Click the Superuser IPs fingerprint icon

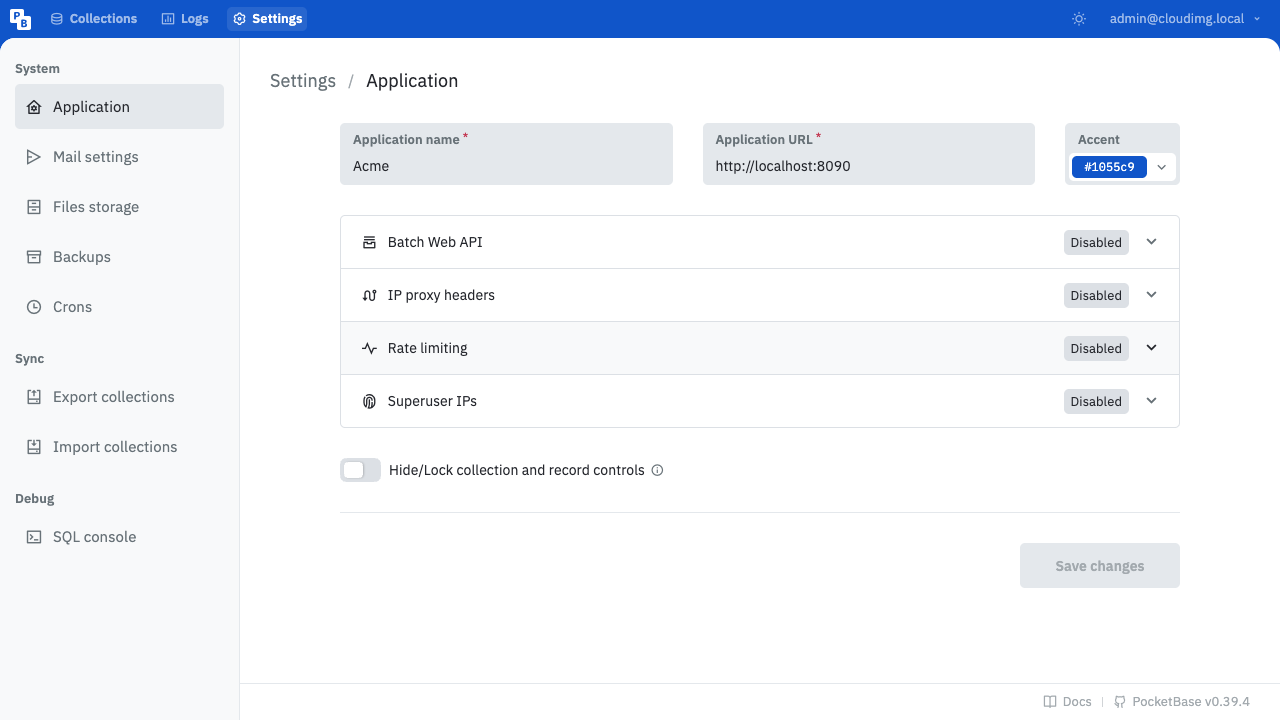369,401
